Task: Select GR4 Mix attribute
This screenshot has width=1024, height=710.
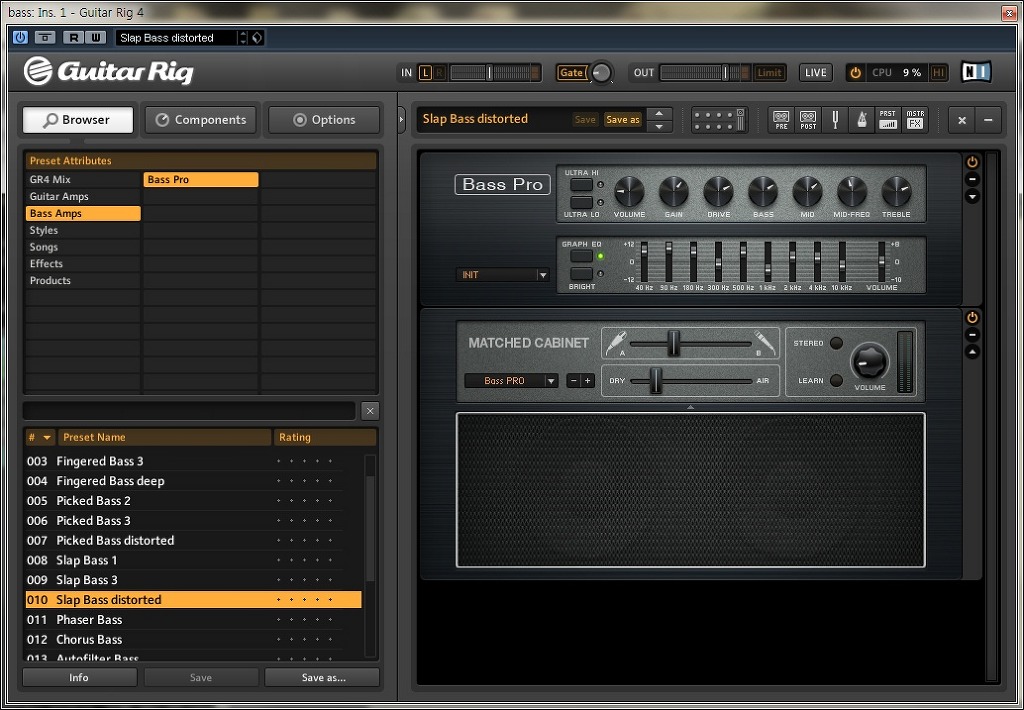Action: pyautogui.click(x=83, y=180)
